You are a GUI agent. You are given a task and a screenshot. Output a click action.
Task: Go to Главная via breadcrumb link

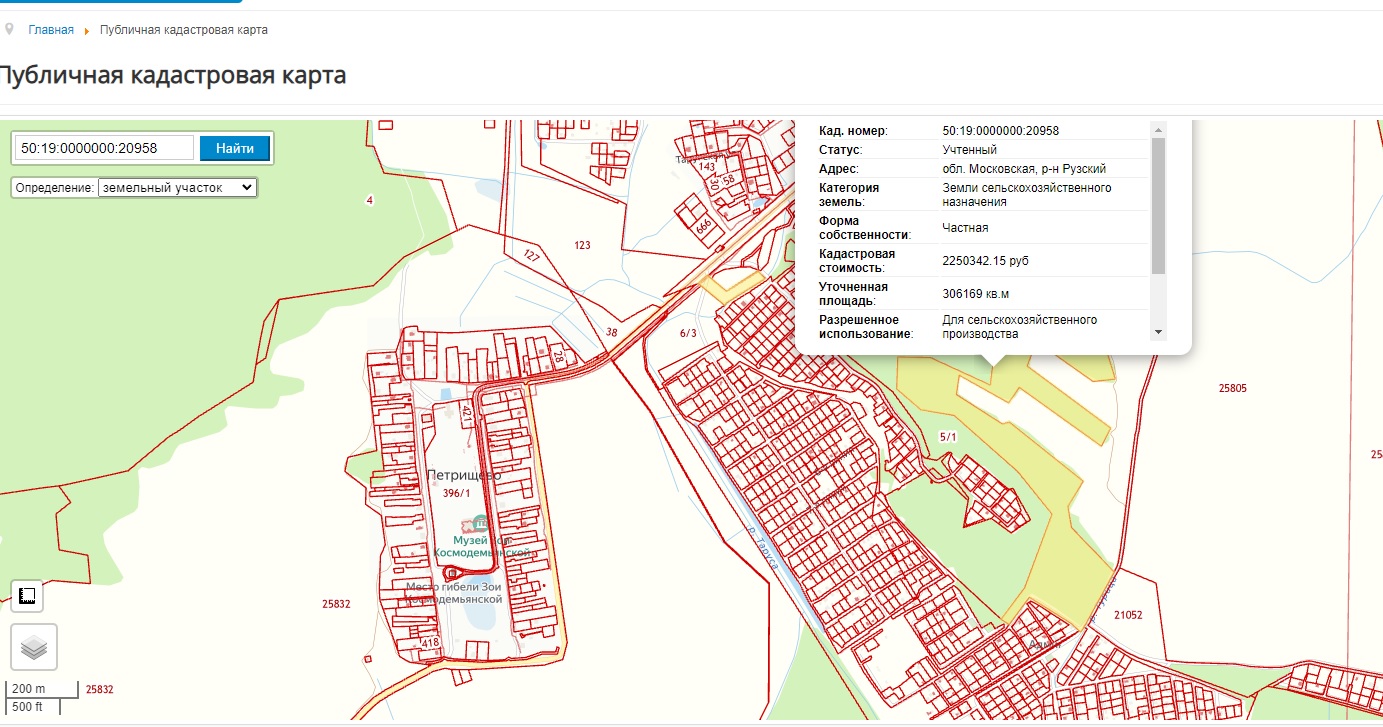(x=51, y=30)
